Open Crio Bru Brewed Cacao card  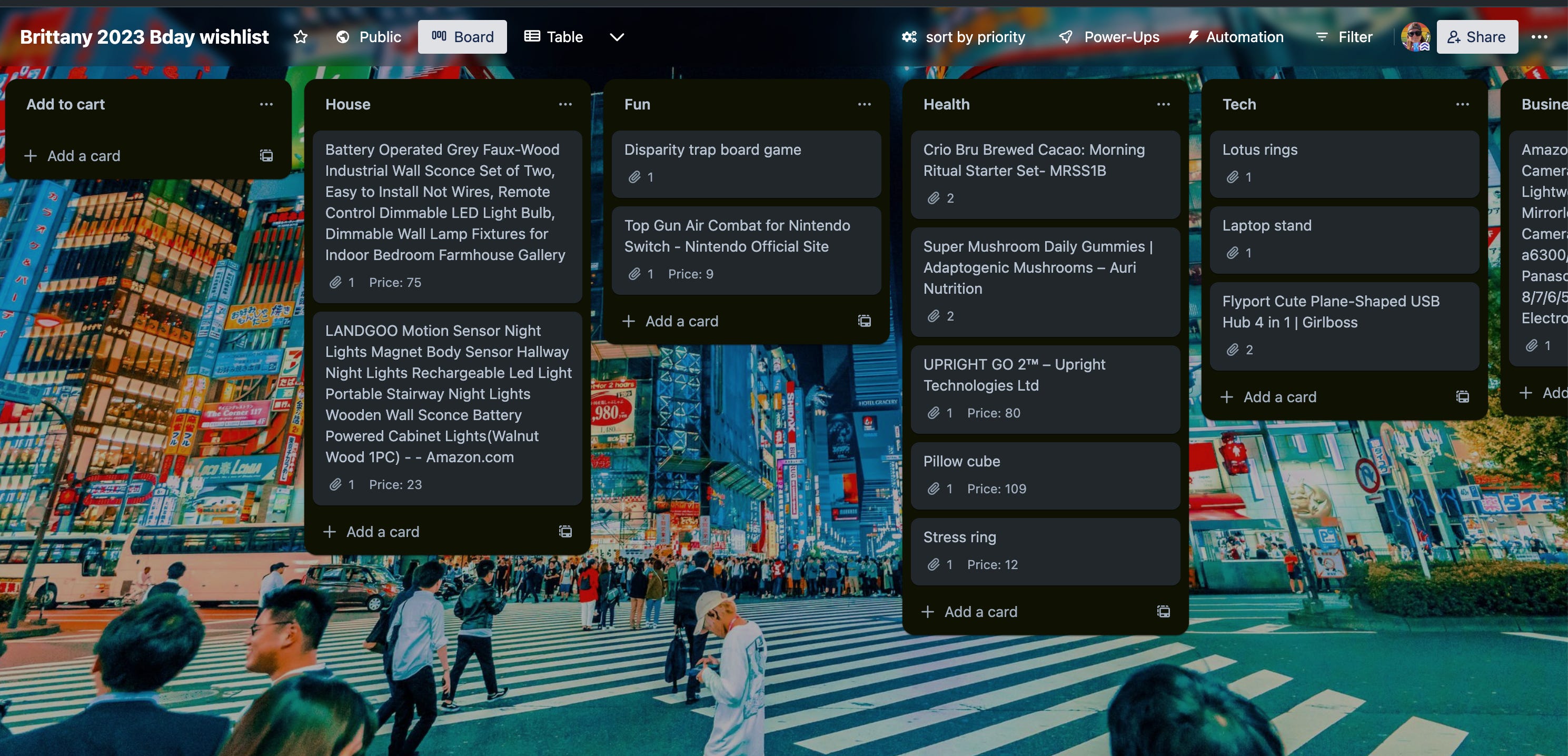point(1045,175)
